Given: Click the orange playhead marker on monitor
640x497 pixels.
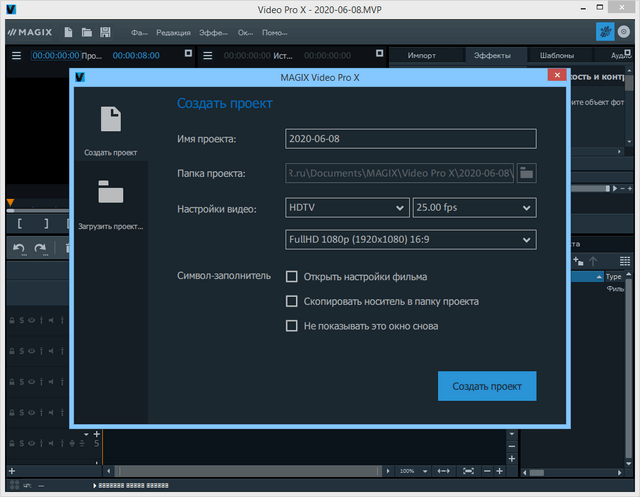Looking at the screenshot, I should tap(11, 202).
